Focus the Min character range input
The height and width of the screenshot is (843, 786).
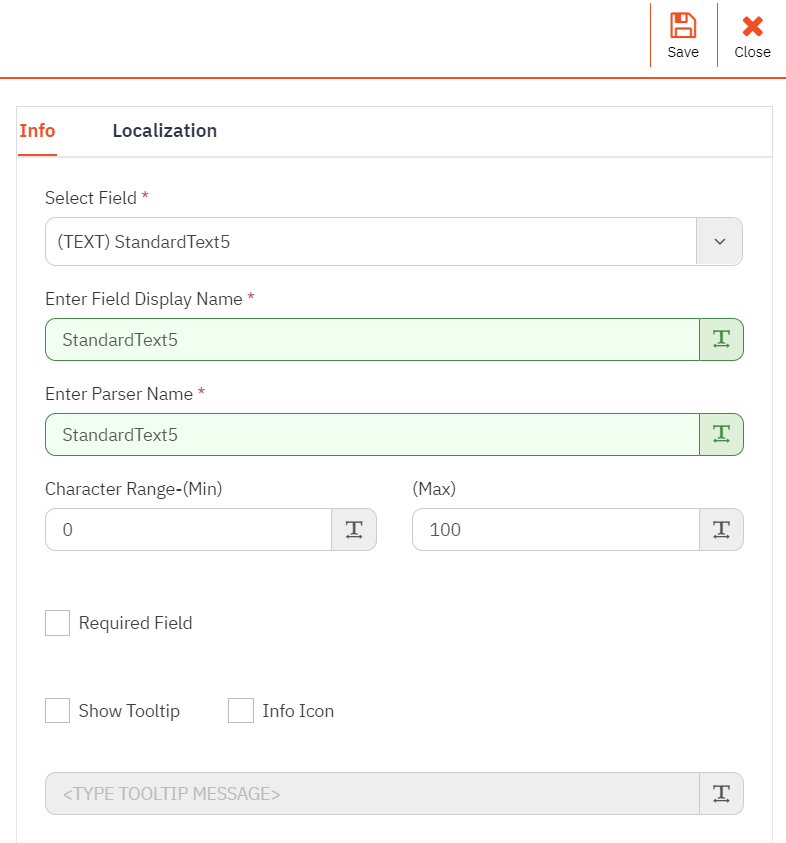coord(188,529)
